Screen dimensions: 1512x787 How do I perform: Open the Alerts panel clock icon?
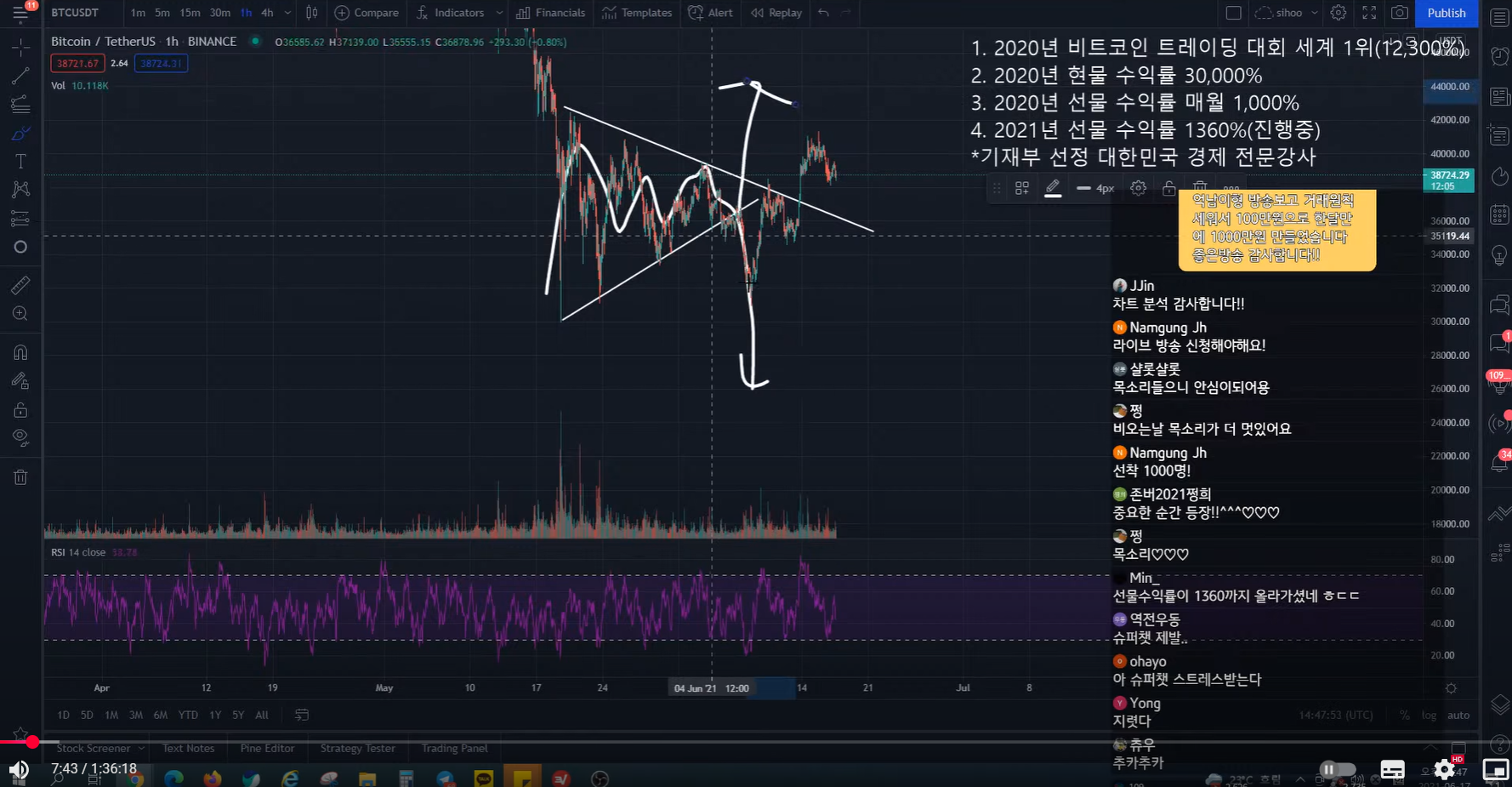pos(1499,57)
